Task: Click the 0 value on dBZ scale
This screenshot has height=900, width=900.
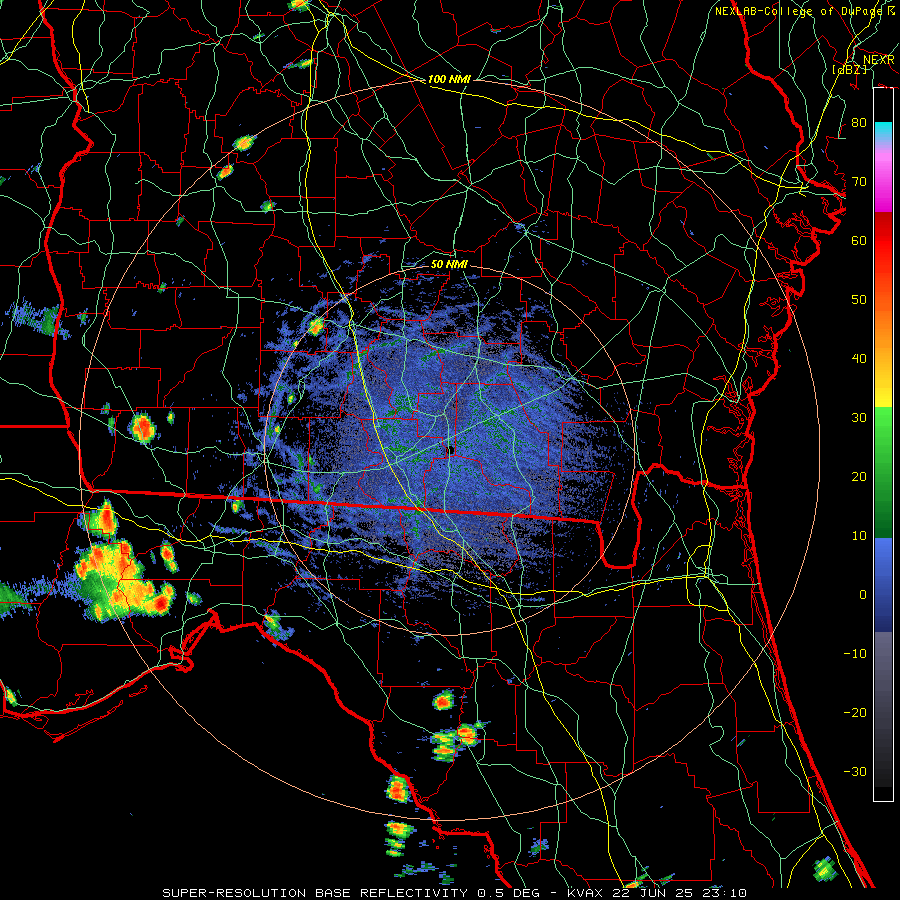Action: [x=863, y=595]
